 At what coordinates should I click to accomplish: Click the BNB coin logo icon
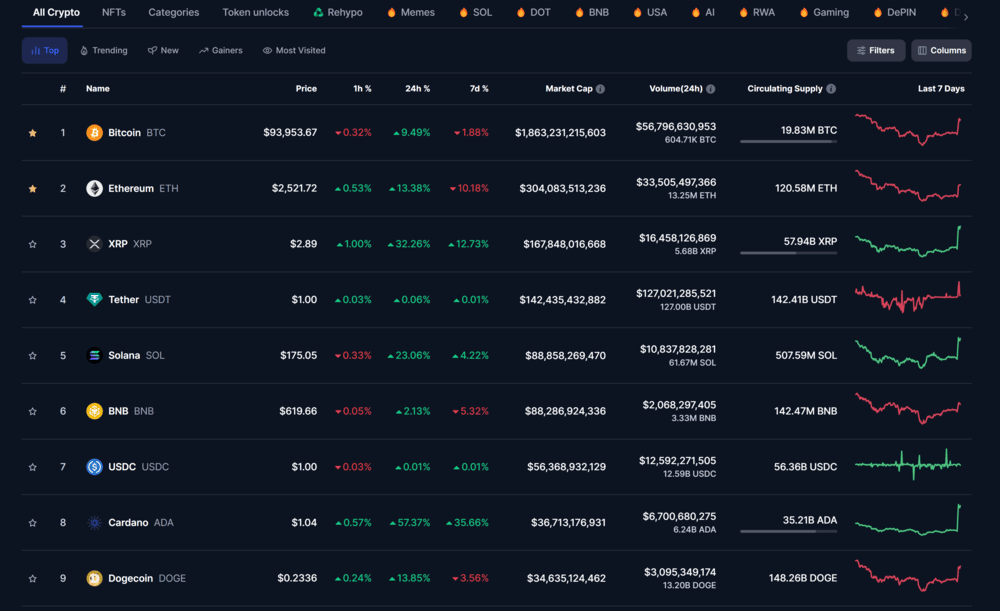pyautogui.click(x=94, y=411)
